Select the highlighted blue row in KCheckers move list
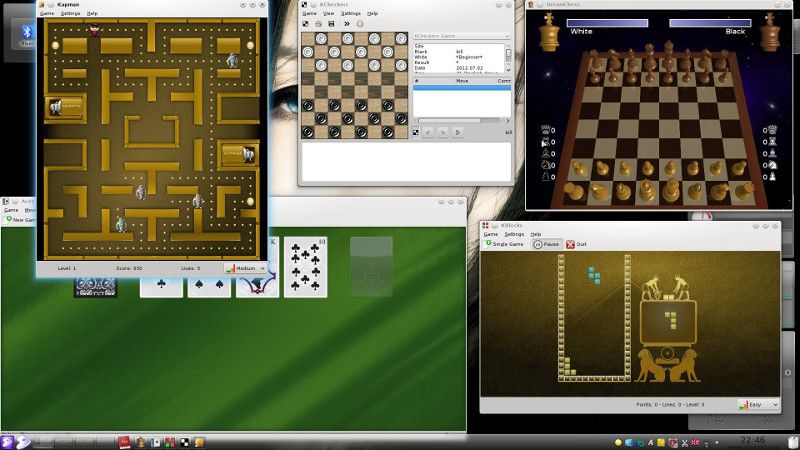The image size is (800, 450). click(x=462, y=88)
